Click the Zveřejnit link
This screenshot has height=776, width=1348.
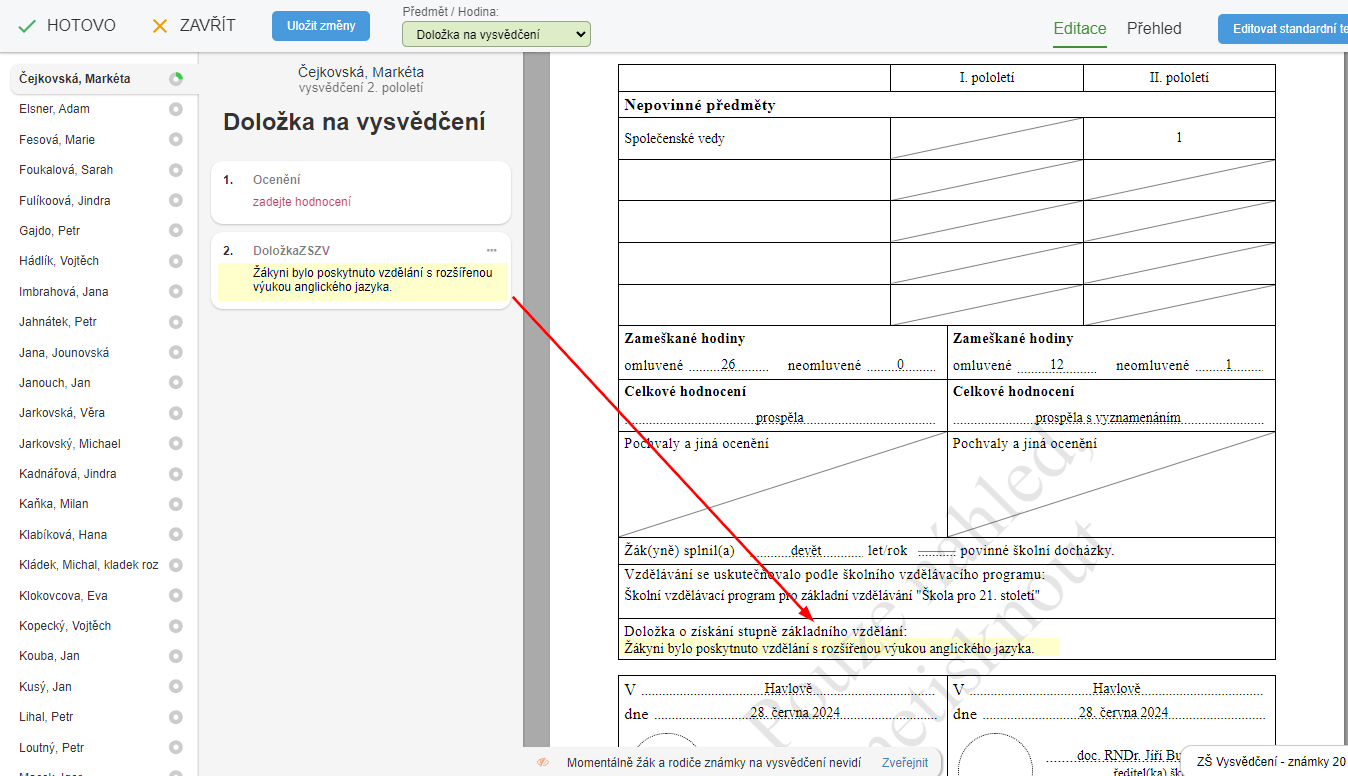pyautogui.click(x=905, y=763)
